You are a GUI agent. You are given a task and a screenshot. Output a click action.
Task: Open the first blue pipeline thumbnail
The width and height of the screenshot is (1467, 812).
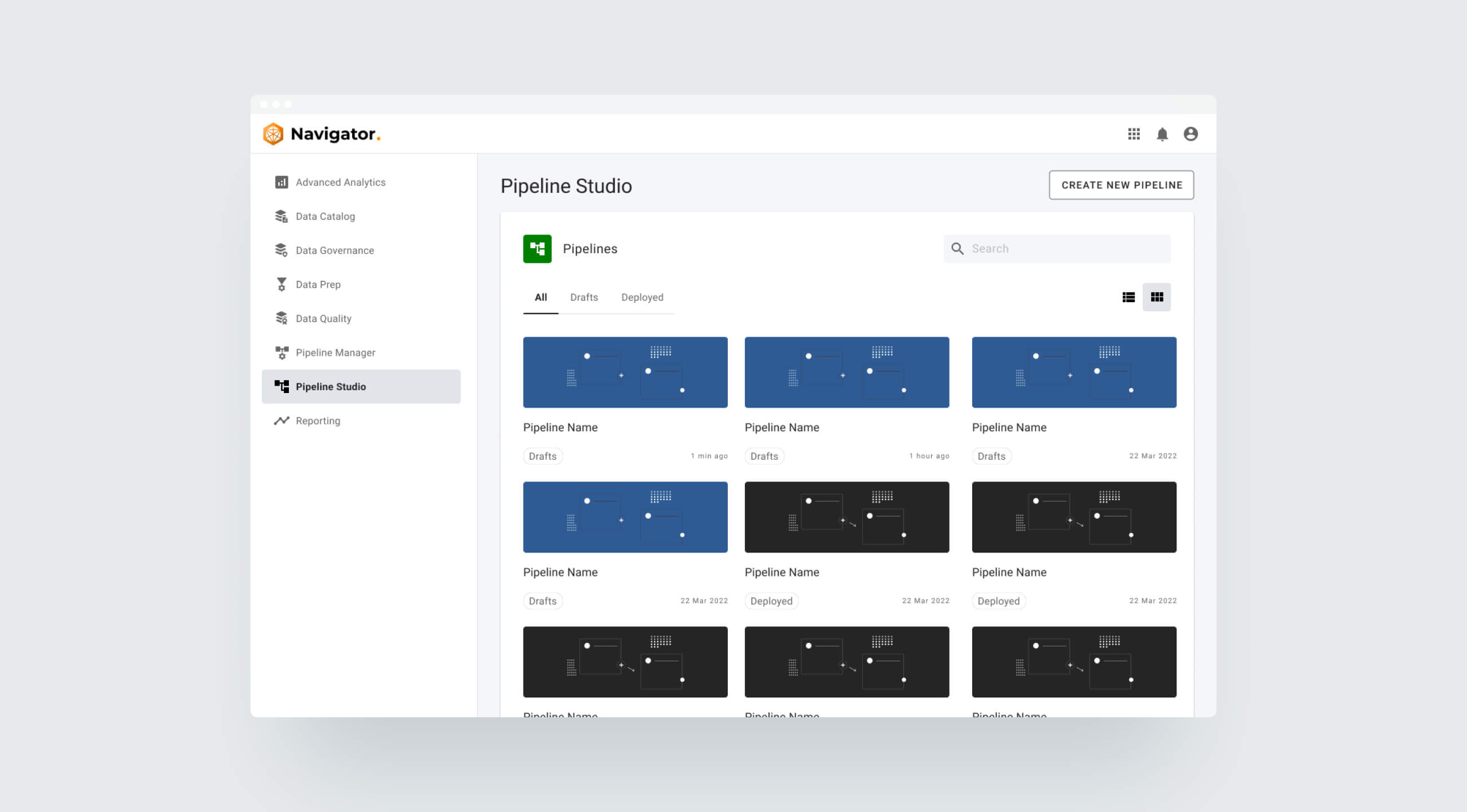point(625,372)
